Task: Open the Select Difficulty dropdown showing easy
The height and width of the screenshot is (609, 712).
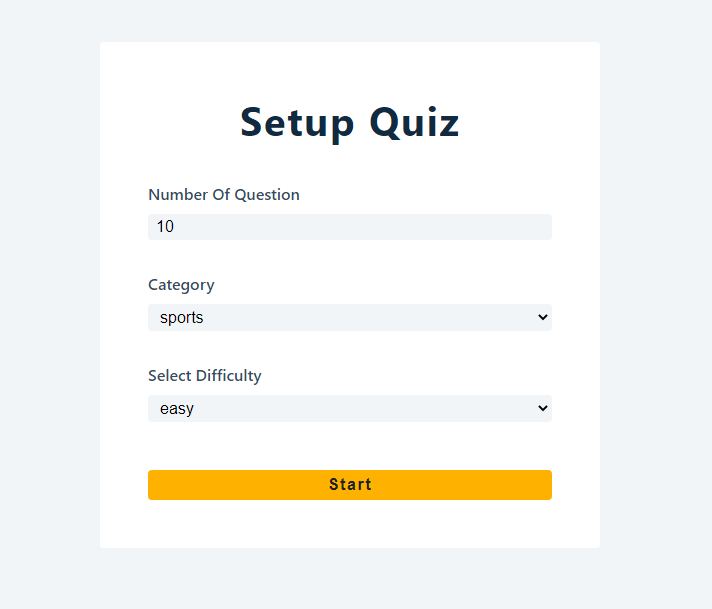Action: [x=350, y=408]
